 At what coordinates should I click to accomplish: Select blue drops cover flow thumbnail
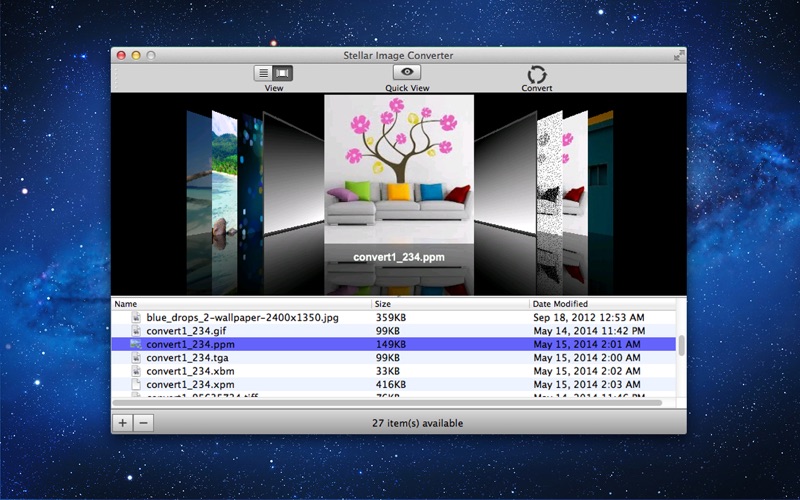[251, 173]
